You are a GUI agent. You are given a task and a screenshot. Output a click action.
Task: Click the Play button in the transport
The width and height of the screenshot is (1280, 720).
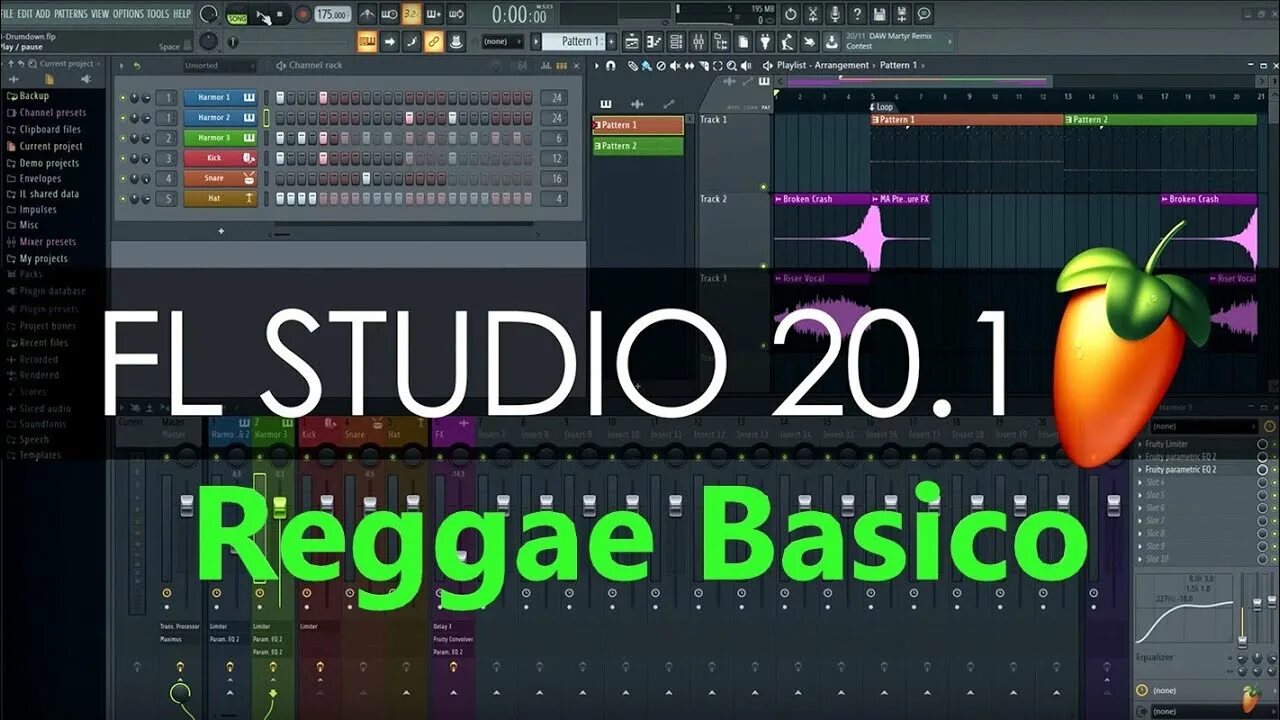pos(261,15)
